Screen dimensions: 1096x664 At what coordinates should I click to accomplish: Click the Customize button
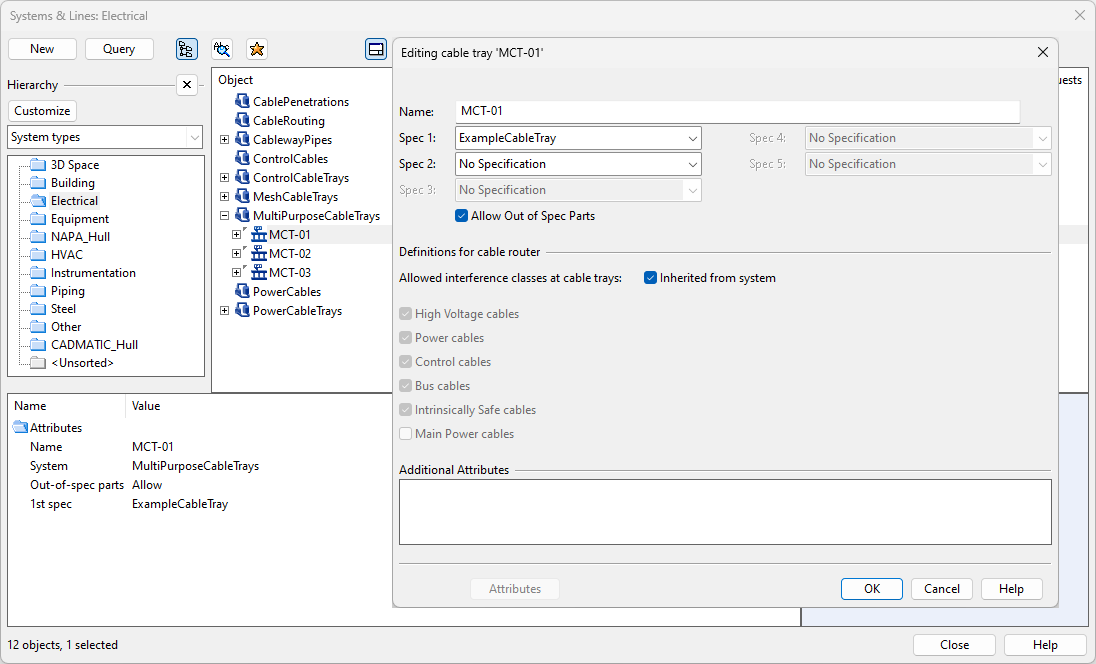(42, 111)
